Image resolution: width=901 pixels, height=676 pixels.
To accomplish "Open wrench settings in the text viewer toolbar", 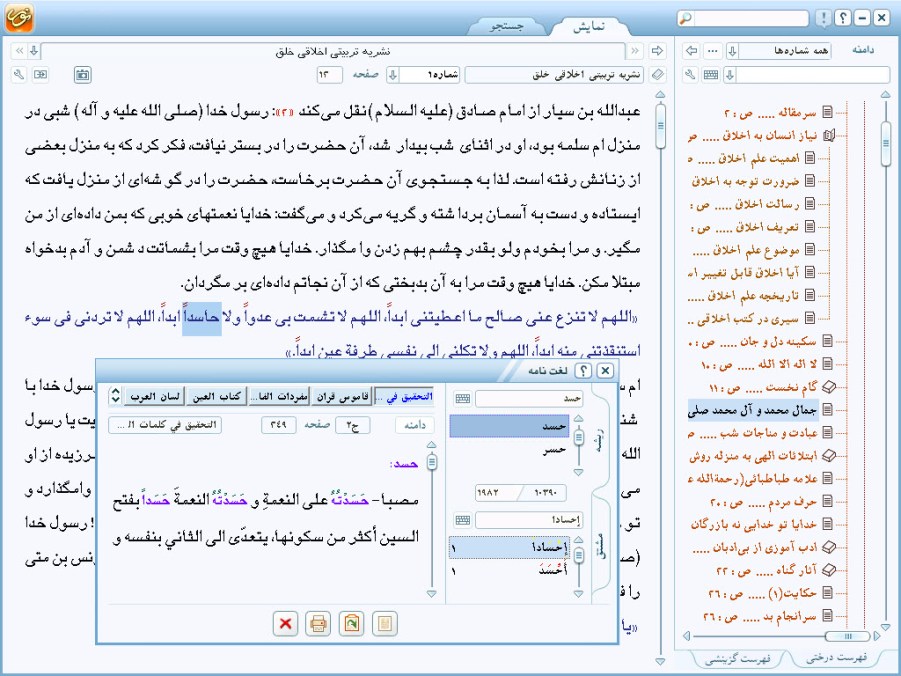I will click(x=19, y=75).
